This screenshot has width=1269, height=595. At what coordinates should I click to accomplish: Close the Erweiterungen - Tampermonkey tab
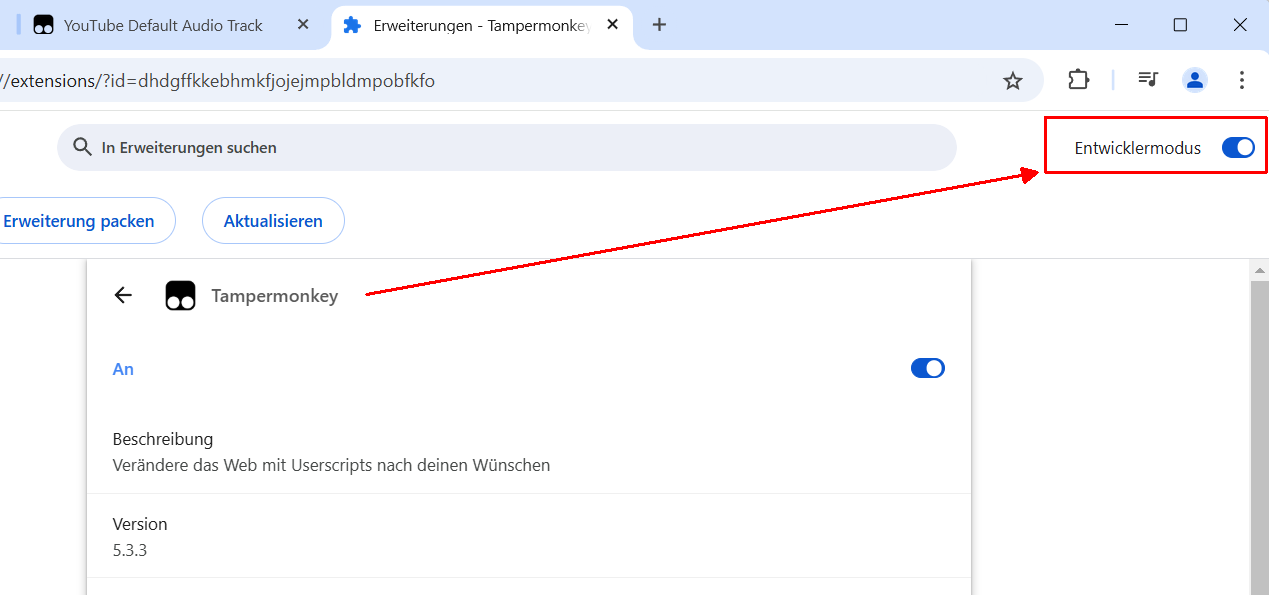click(613, 25)
